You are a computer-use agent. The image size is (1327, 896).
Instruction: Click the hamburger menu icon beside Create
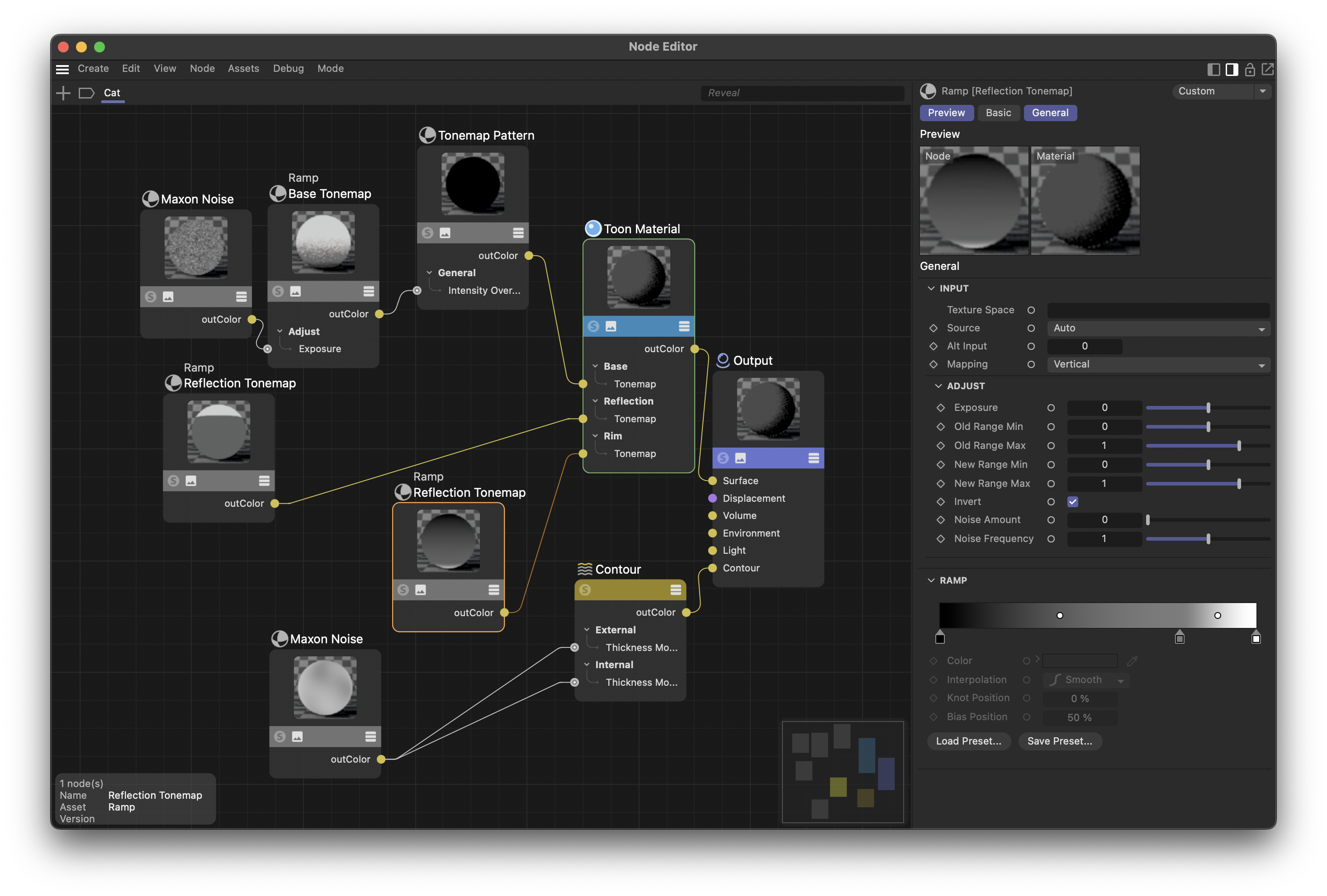point(62,69)
